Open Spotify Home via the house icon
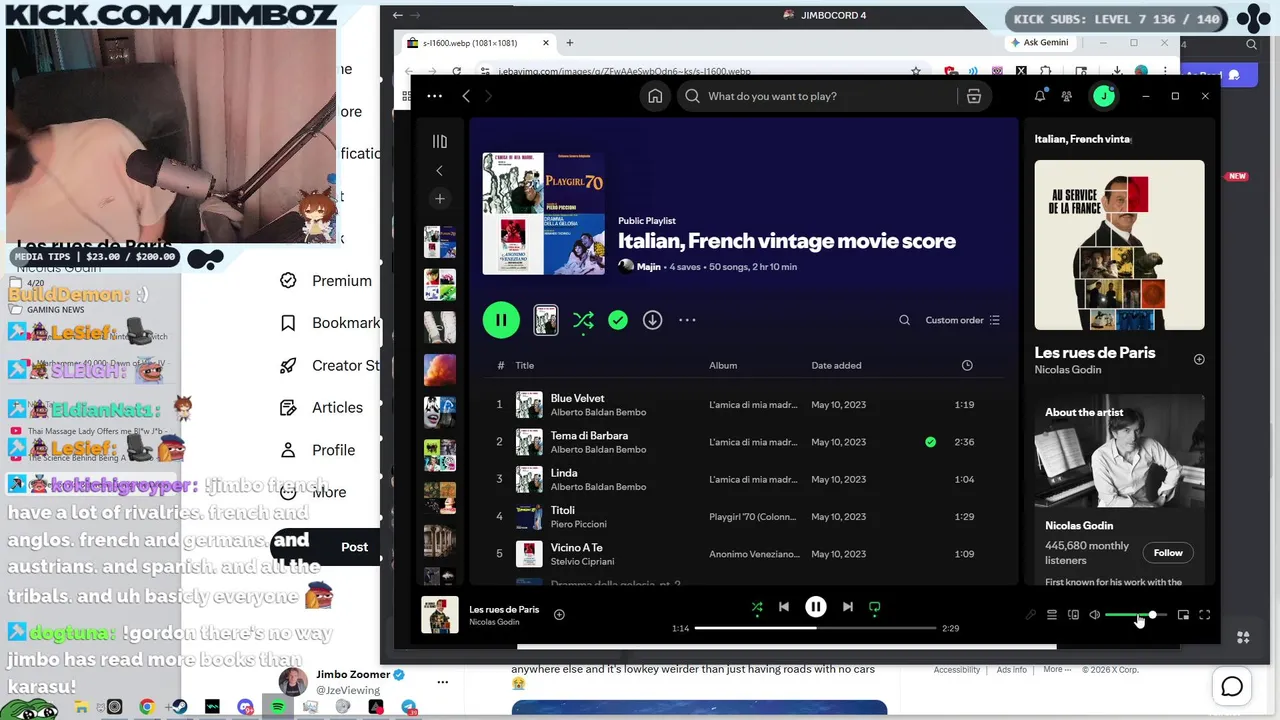The height and width of the screenshot is (720, 1280). (655, 96)
